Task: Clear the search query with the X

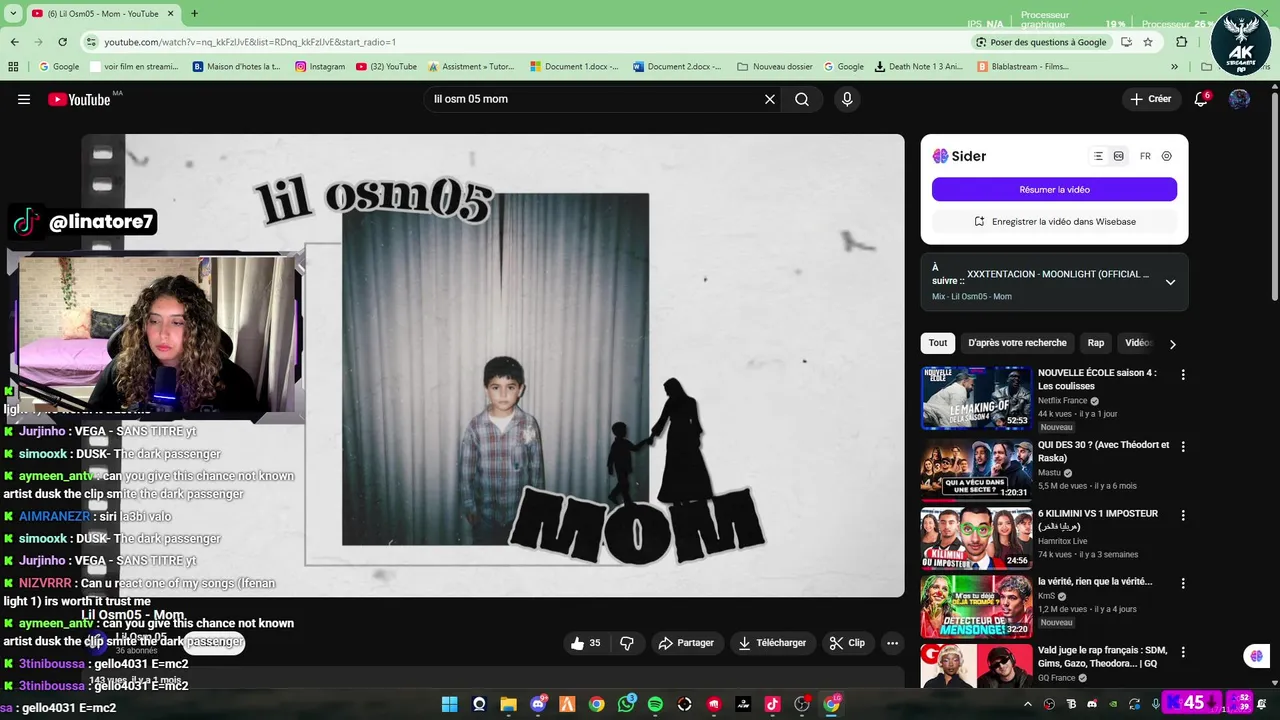Action: pyautogui.click(x=770, y=99)
